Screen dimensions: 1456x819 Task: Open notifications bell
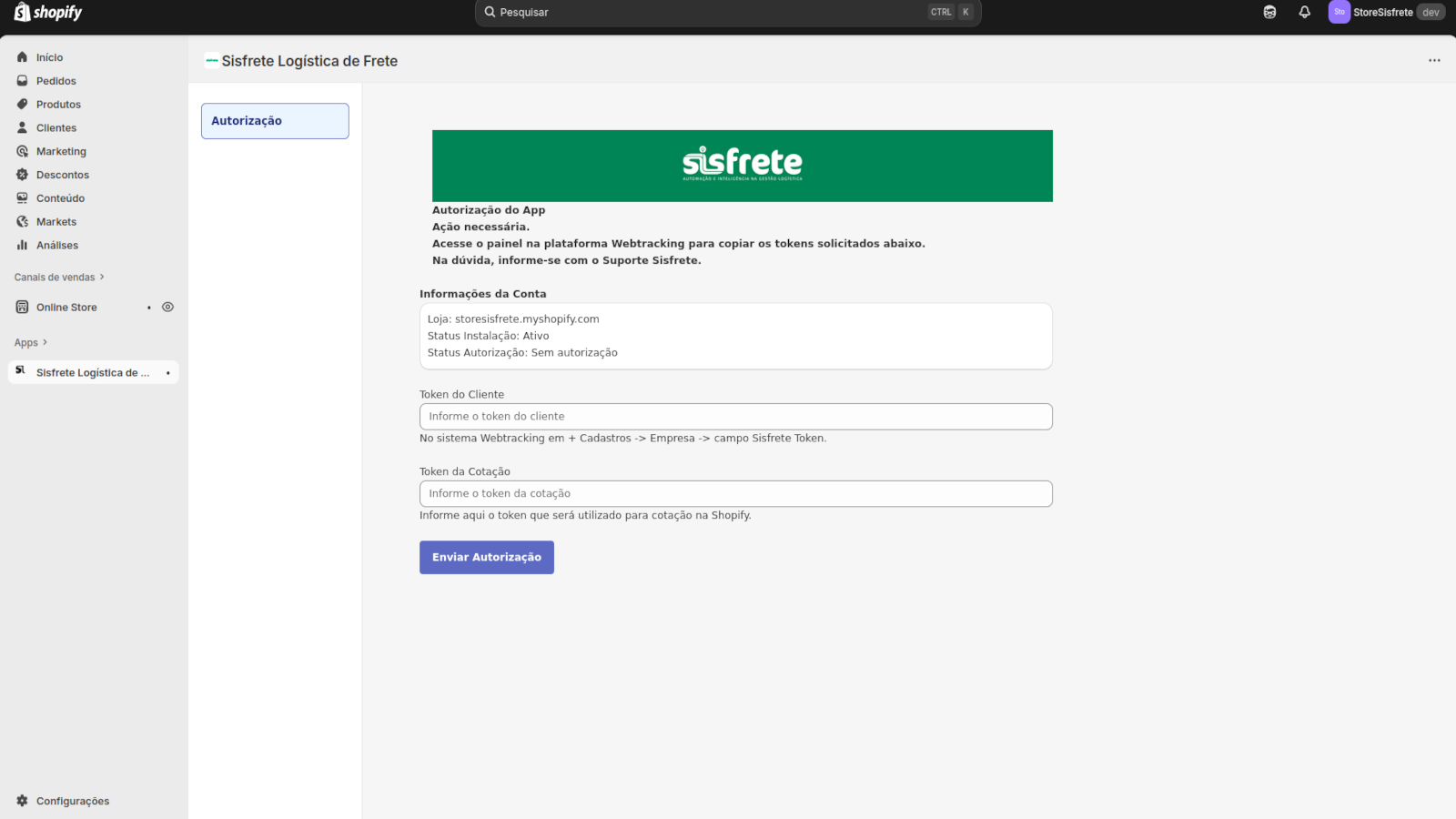1304,12
